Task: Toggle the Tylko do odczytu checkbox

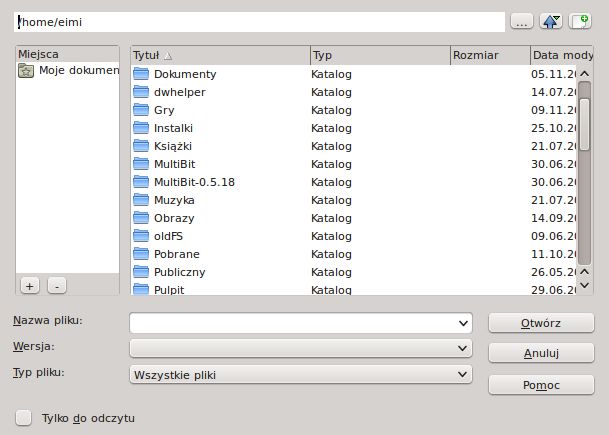Action: [24, 418]
